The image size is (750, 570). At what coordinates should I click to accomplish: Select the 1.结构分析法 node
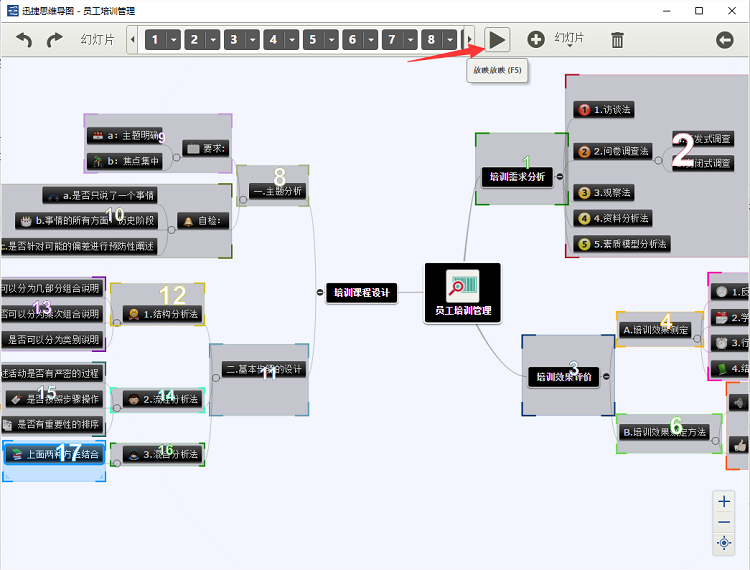[163, 314]
